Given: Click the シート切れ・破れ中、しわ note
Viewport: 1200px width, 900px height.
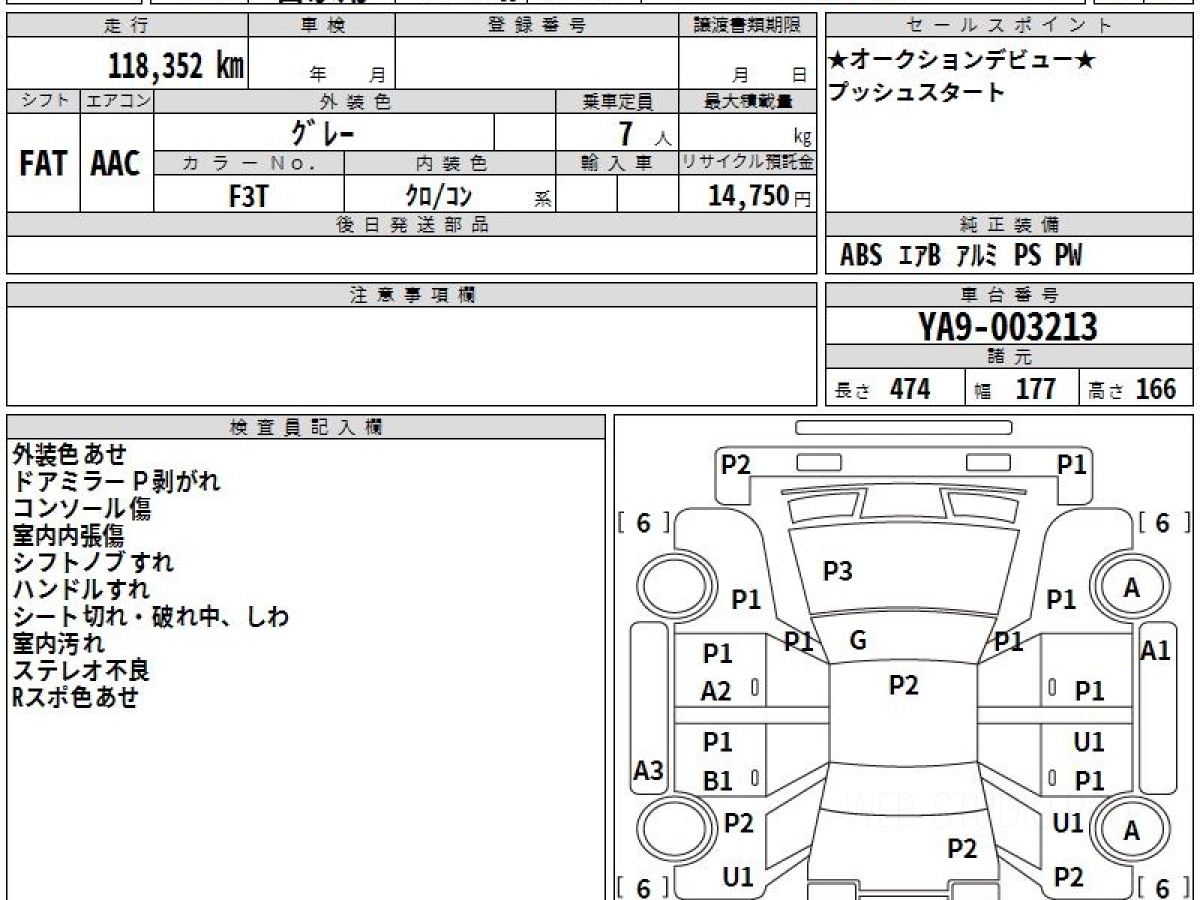Looking at the screenshot, I should pos(150,616).
